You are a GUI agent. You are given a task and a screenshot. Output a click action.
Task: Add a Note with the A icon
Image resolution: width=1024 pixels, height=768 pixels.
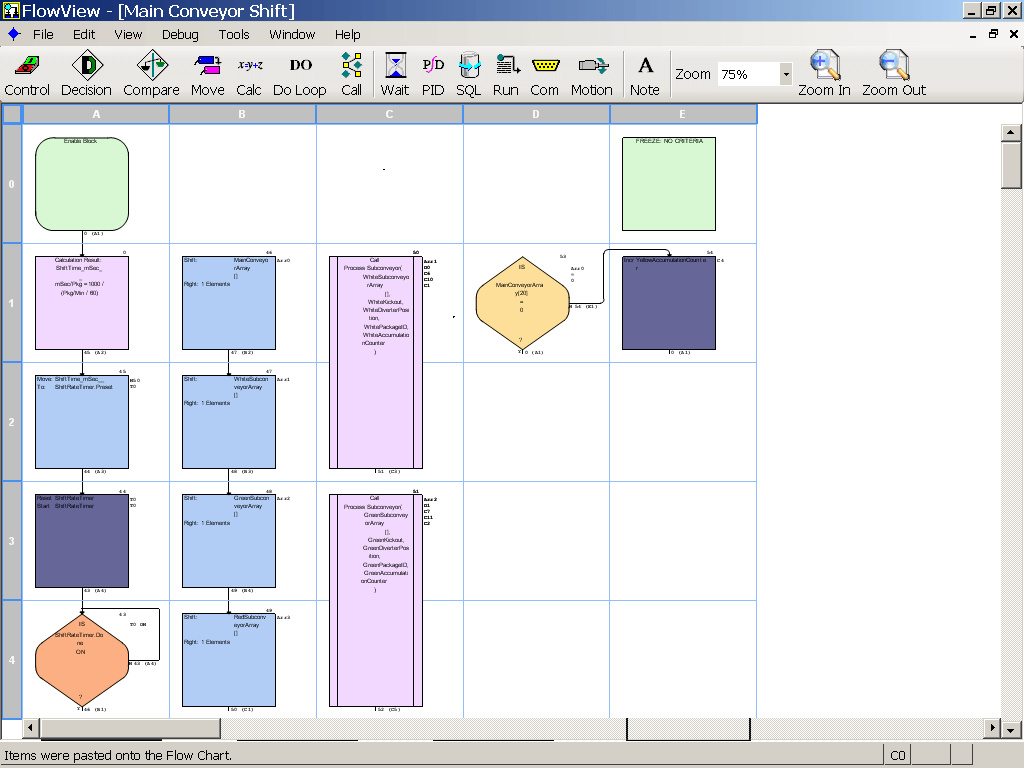click(x=645, y=74)
